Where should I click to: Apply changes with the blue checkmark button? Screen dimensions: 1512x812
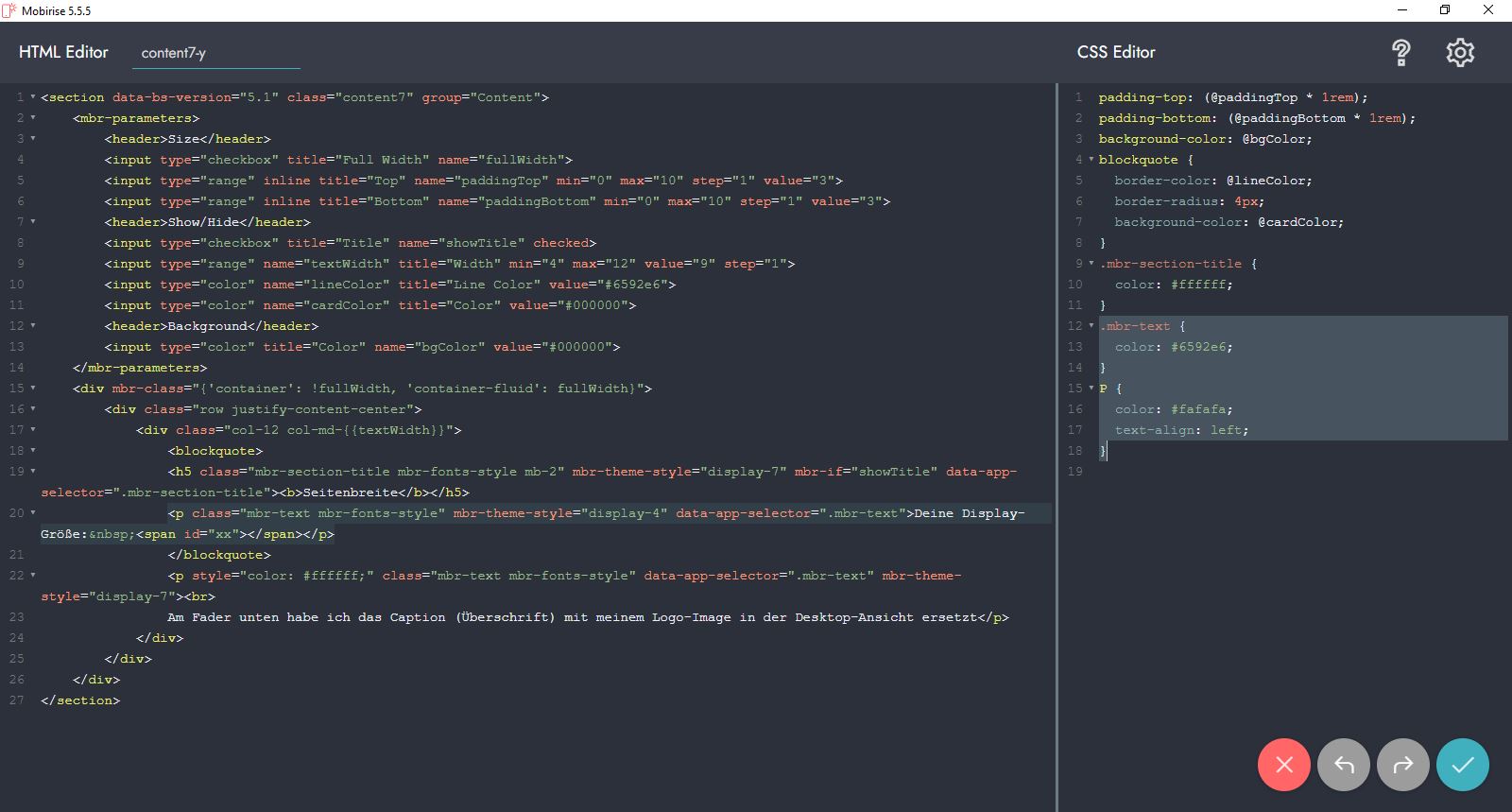1462,765
